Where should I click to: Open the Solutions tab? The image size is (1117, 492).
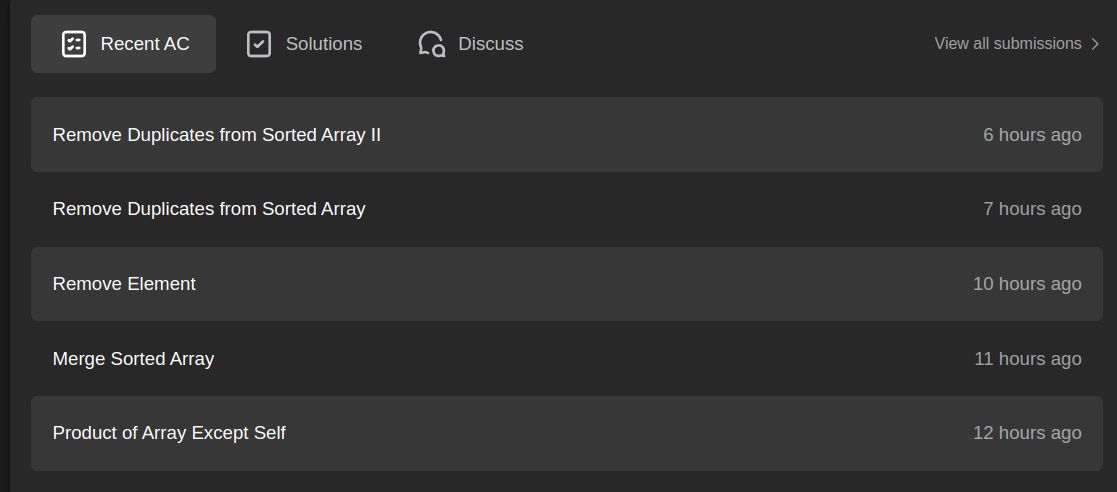[x=304, y=44]
